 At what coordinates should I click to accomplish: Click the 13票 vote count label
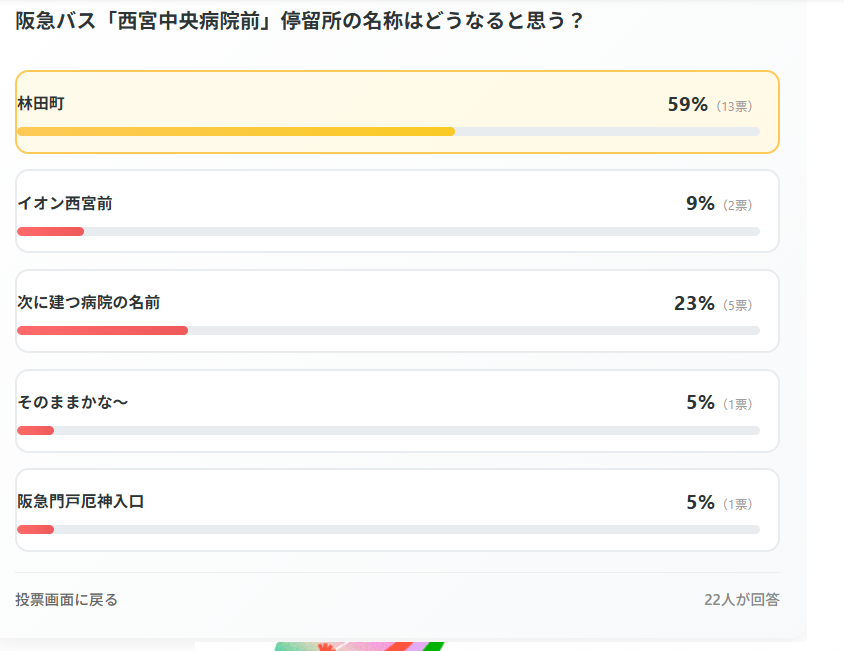[x=734, y=106]
